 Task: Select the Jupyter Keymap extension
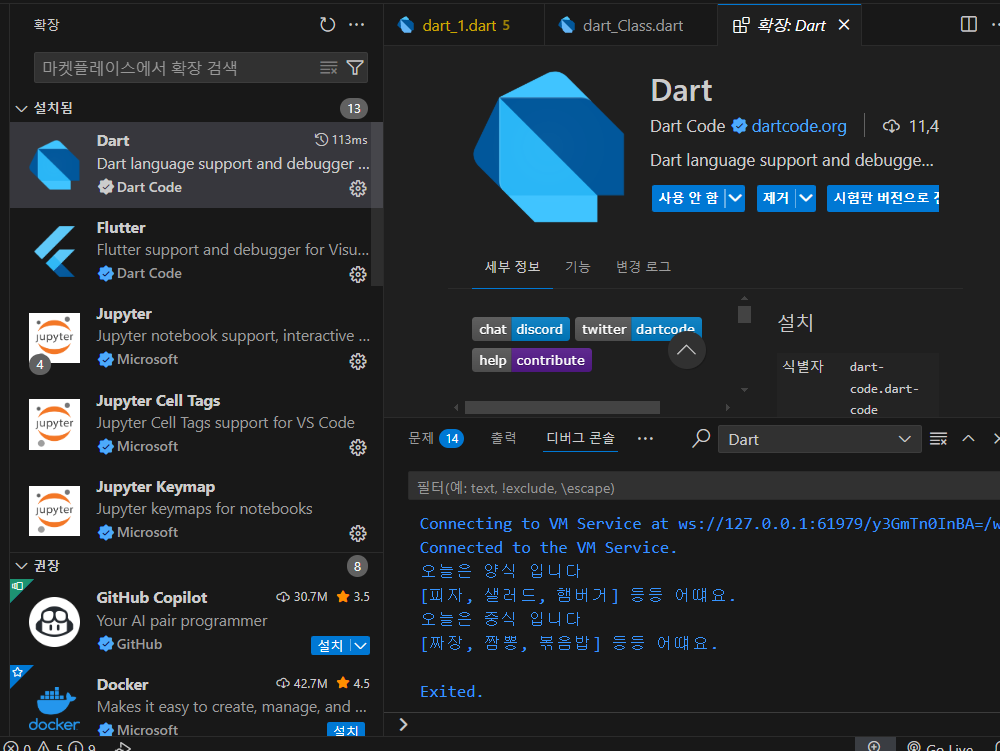[196, 510]
